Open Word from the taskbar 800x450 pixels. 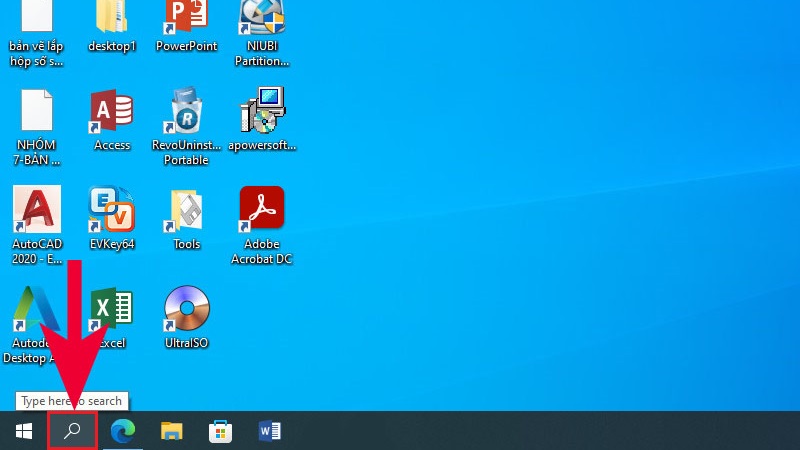[270, 431]
